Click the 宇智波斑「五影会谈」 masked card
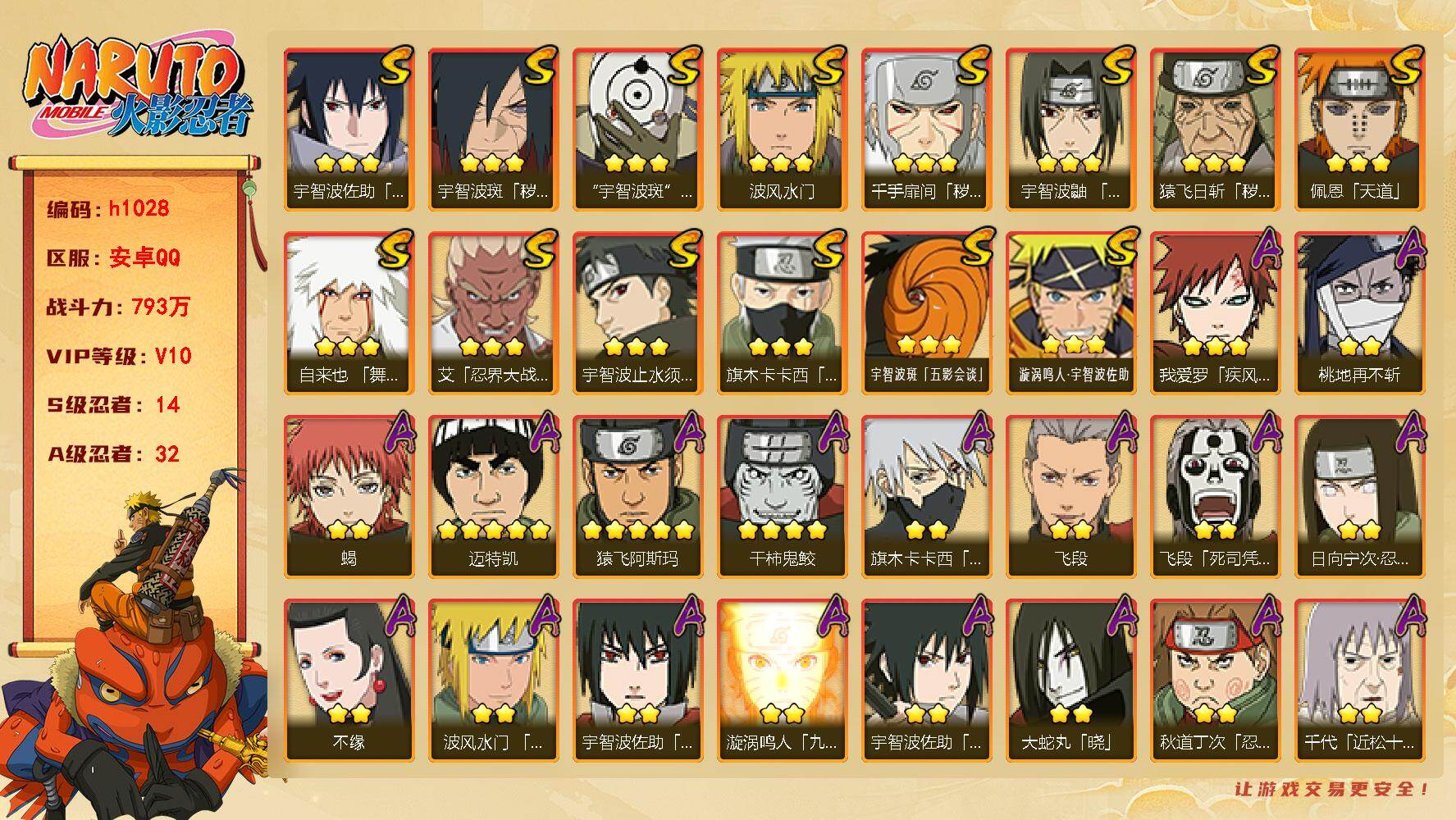 926,313
